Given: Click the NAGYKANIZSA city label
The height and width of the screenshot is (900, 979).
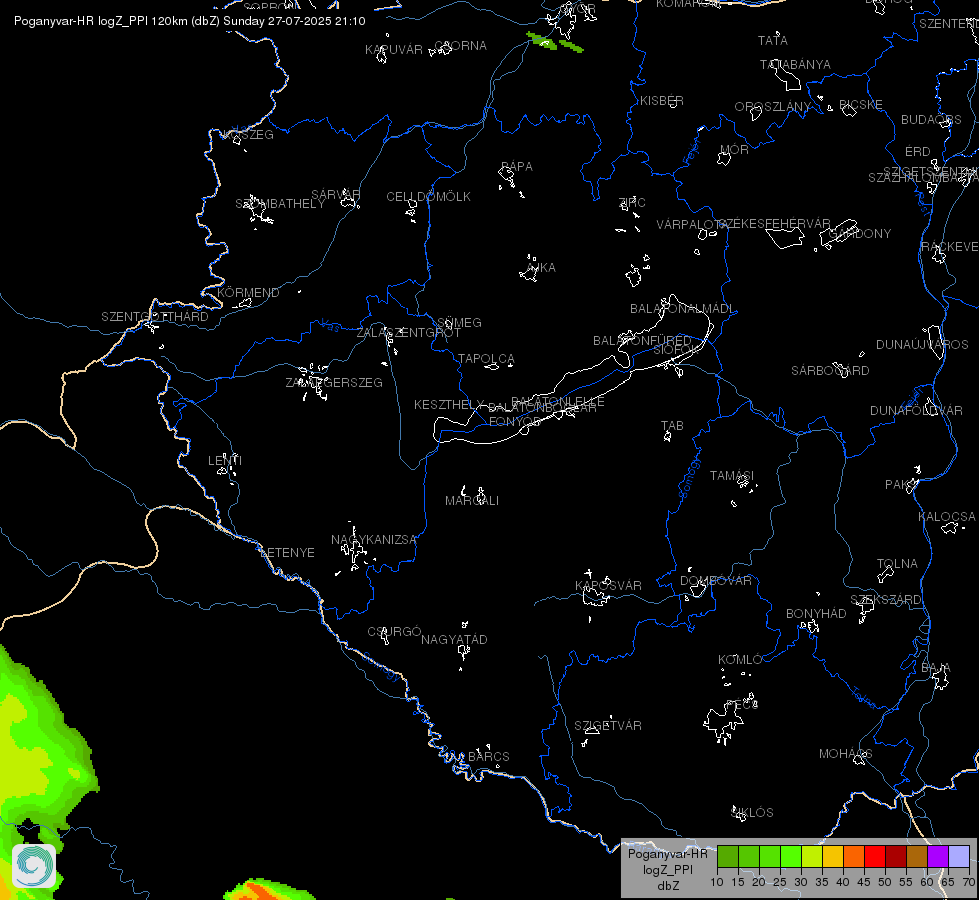Looking at the screenshot, I should [374, 540].
